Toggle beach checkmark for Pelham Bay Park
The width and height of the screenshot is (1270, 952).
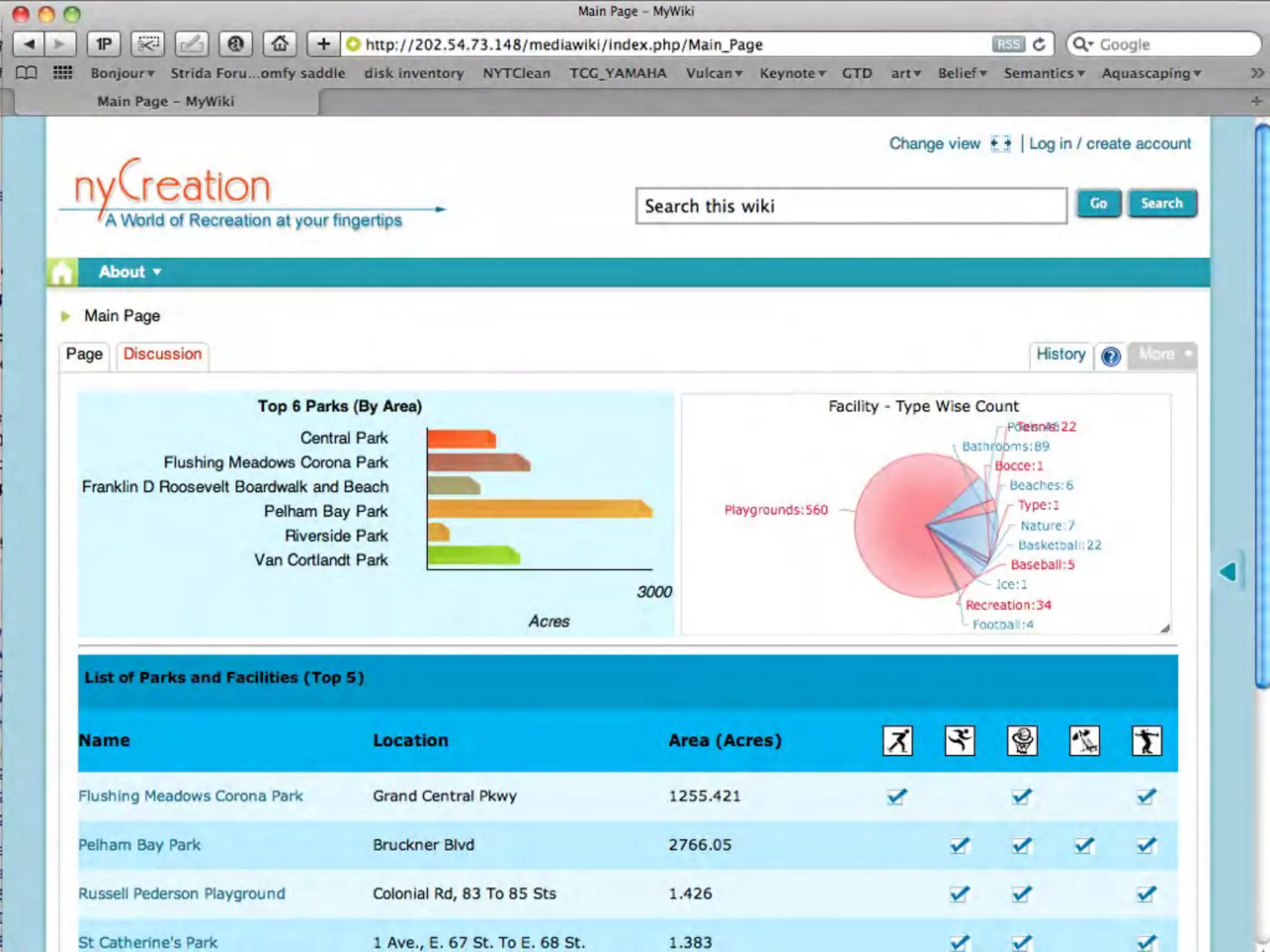coord(1084,845)
